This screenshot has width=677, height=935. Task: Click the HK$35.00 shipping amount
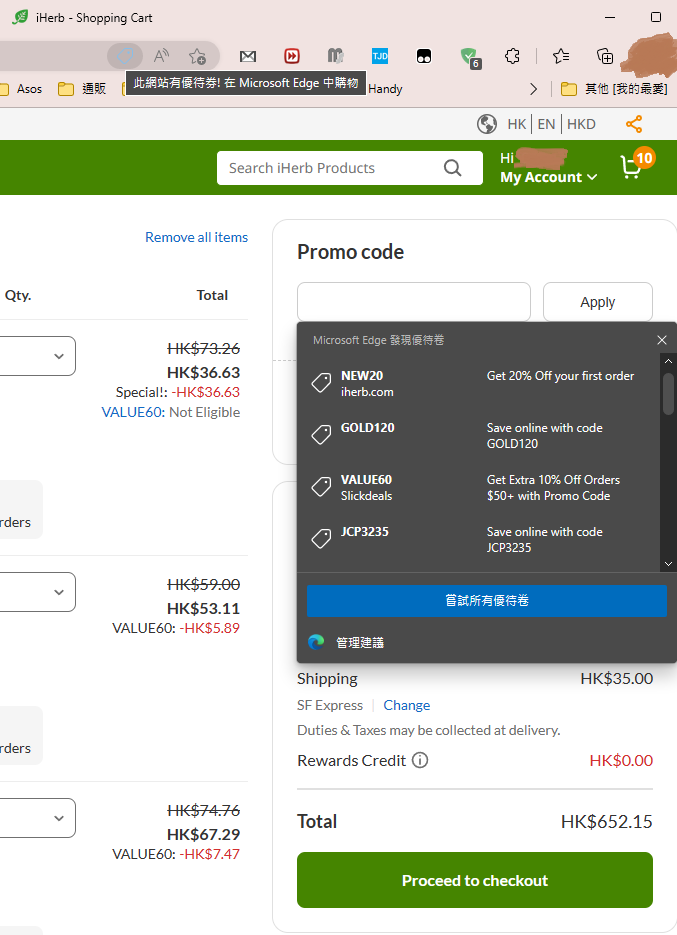click(x=617, y=679)
